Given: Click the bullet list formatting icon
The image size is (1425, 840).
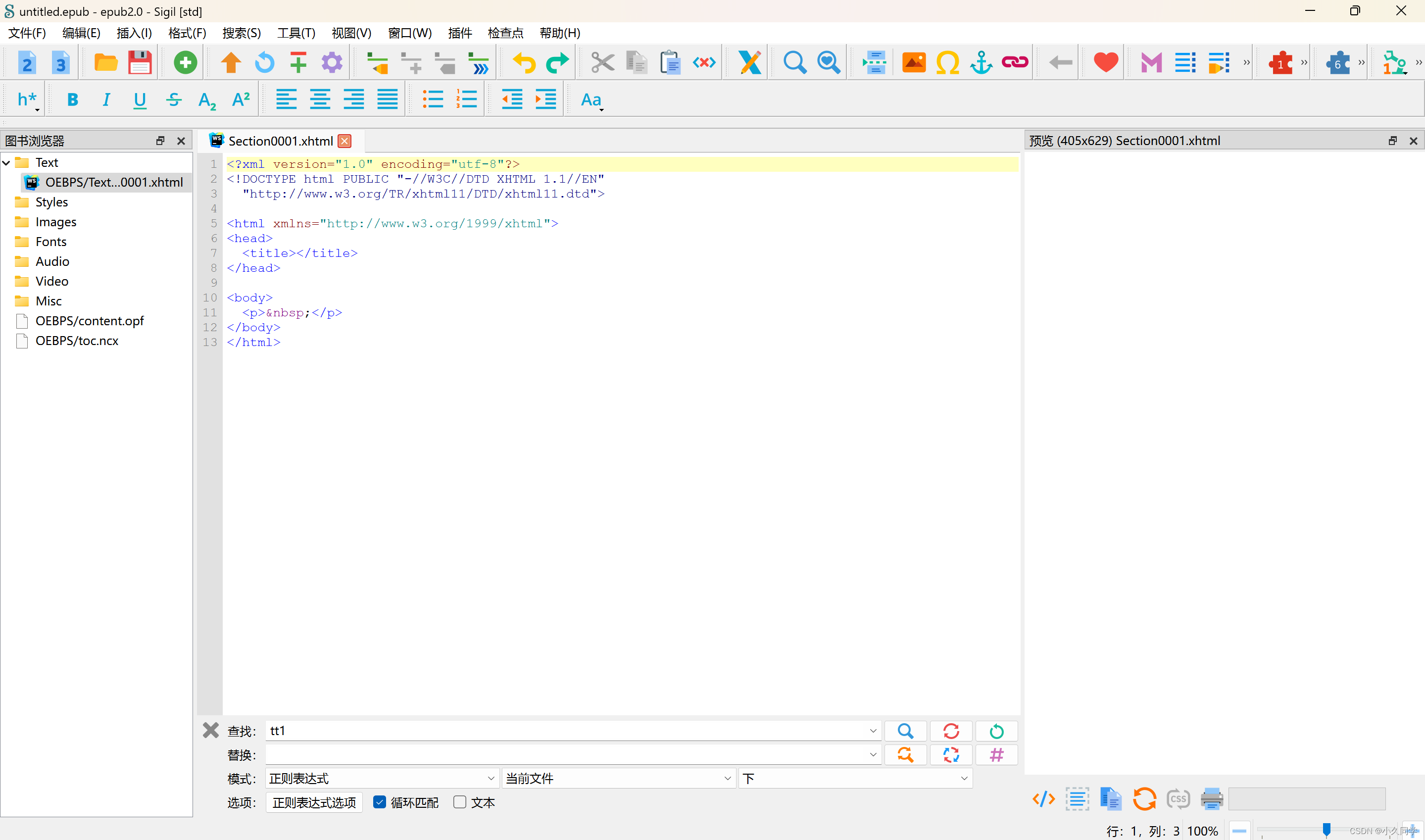Looking at the screenshot, I should click(x=433, y=99).
